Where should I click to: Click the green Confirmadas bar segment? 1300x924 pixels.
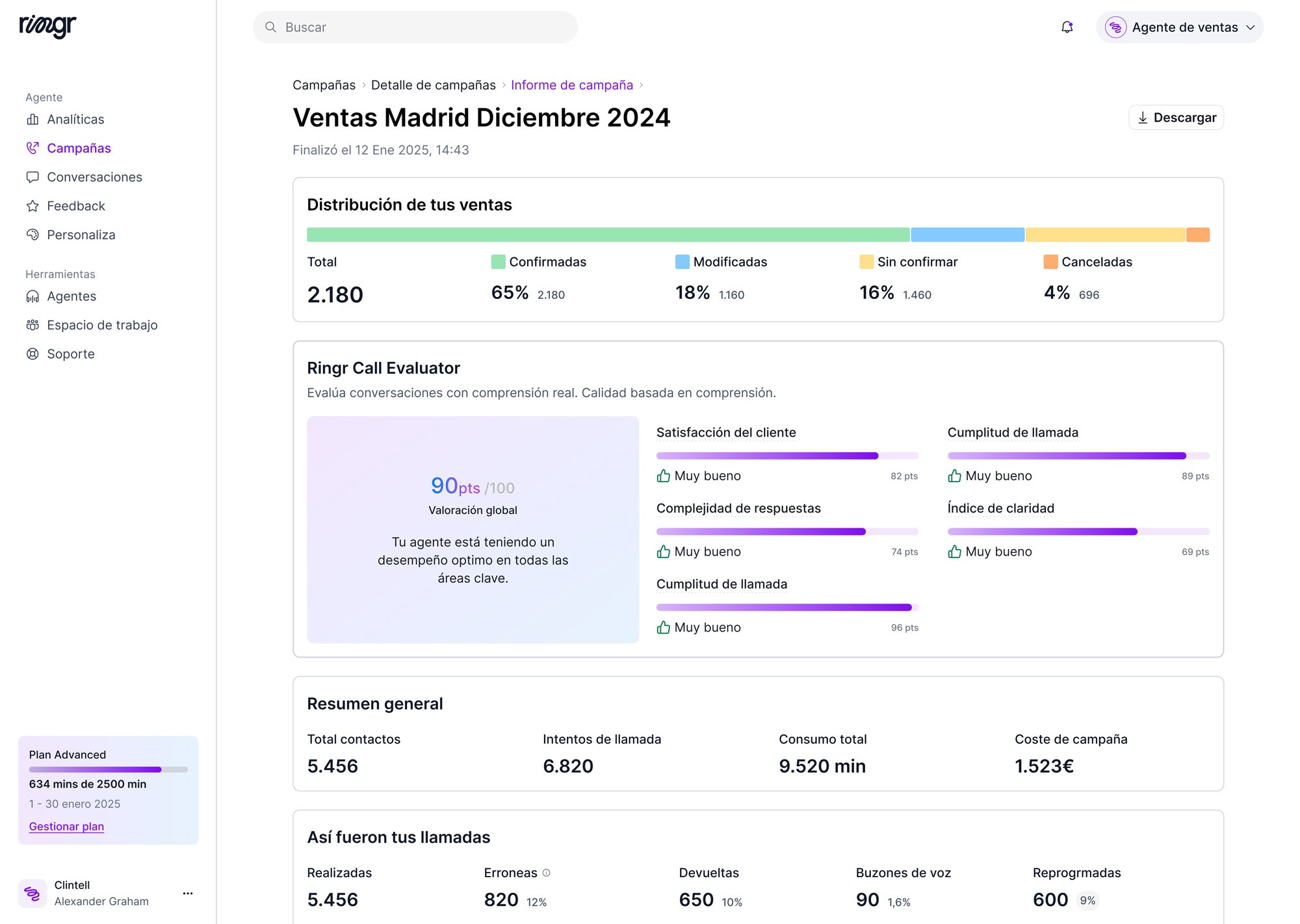[x=608, y=235]
